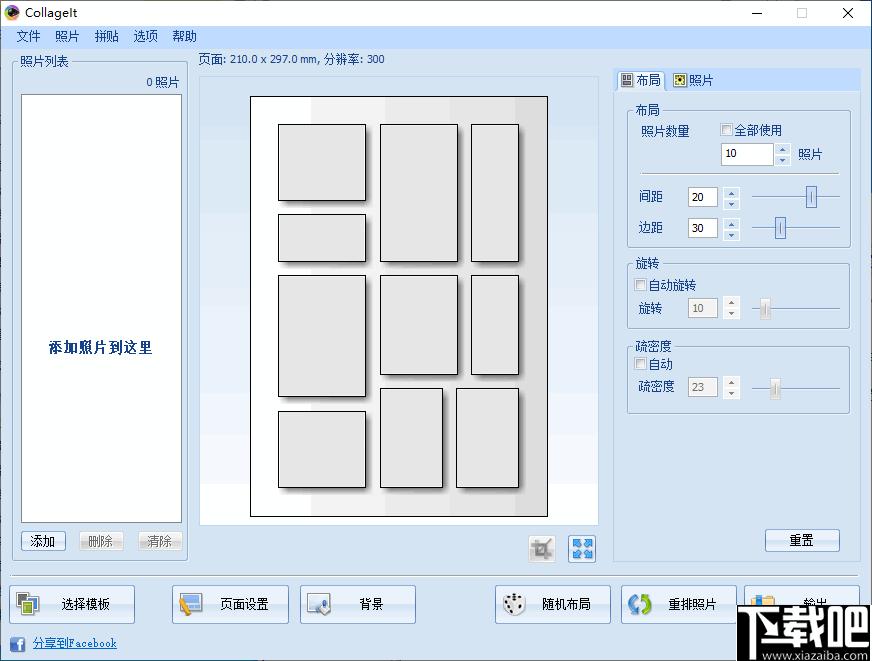Increase photo count with up arrow
This screenshot has width=872, height=661.
pyautogui.click(x=782, y=149)
